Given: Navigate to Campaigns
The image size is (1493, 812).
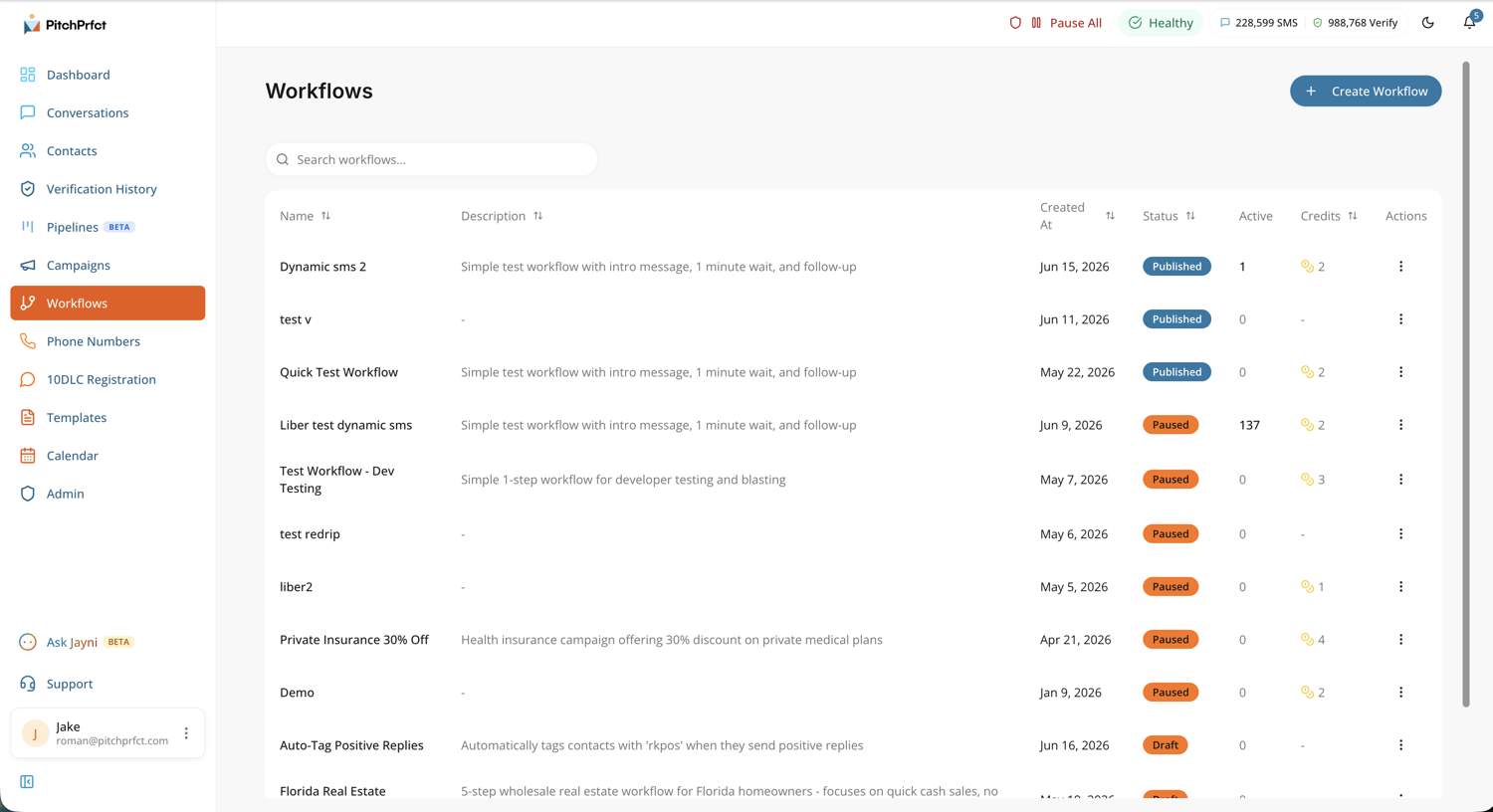Looking at the screenshot, I should click(x=107, y=265).
